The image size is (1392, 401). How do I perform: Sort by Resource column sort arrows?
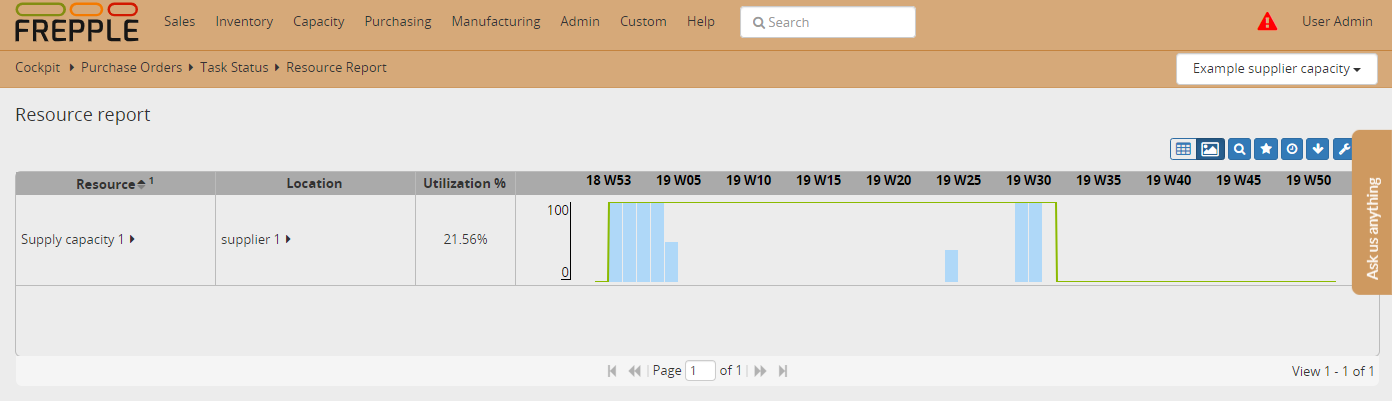(141, 184)
